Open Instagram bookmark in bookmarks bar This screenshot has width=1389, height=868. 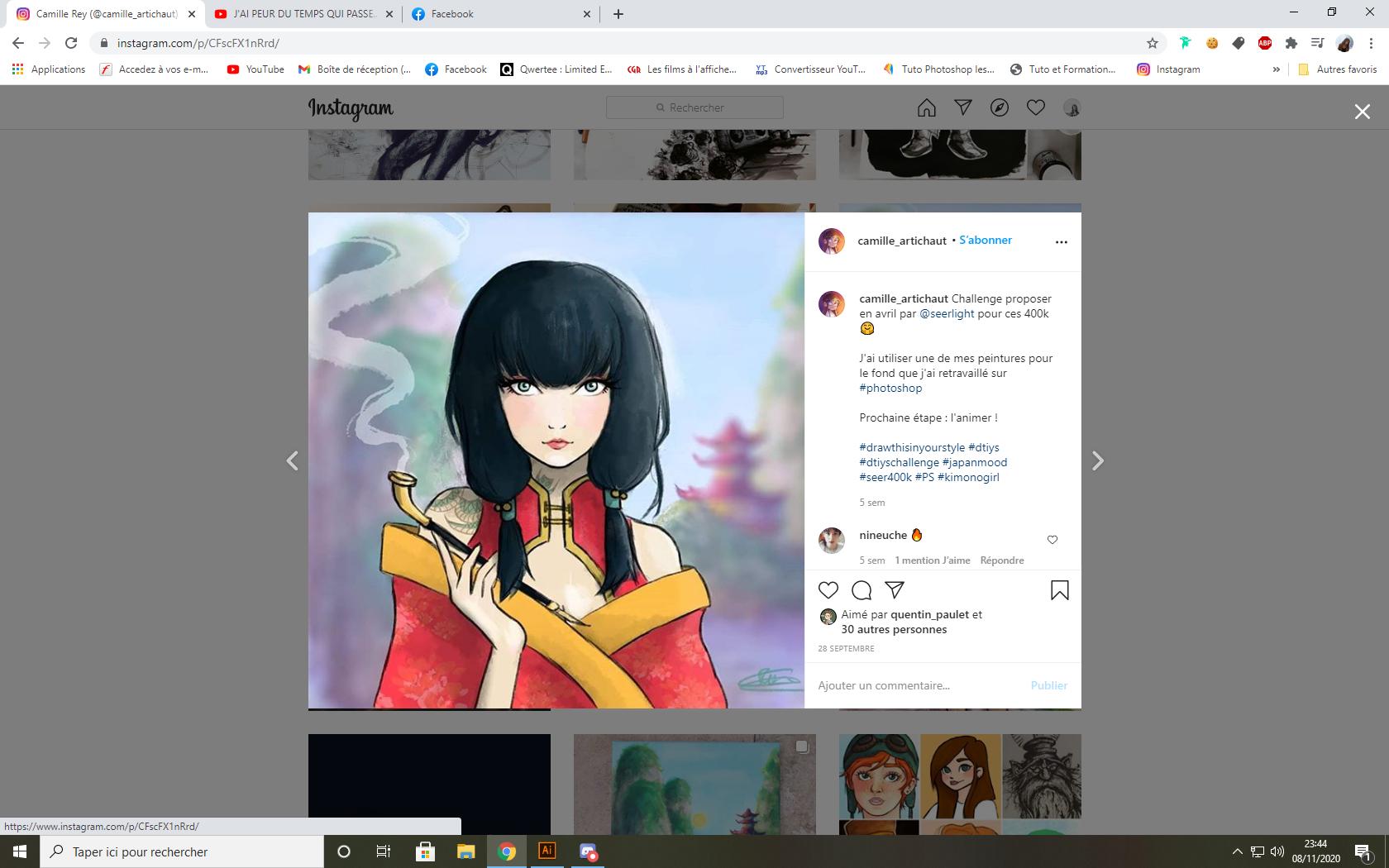coord(1168,69)
